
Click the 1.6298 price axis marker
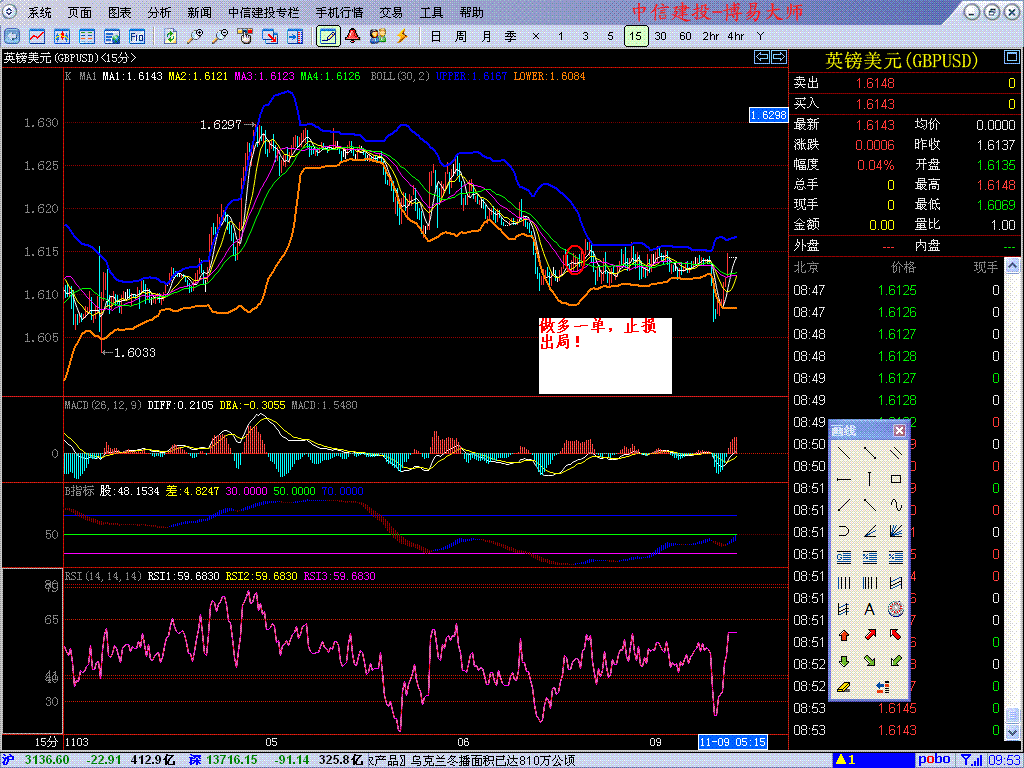coord(768,115)
